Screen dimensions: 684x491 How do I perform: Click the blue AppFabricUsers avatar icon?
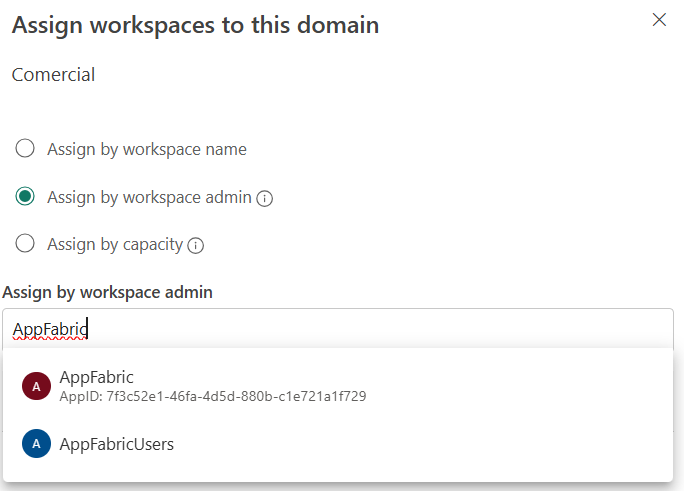(36, 444)
